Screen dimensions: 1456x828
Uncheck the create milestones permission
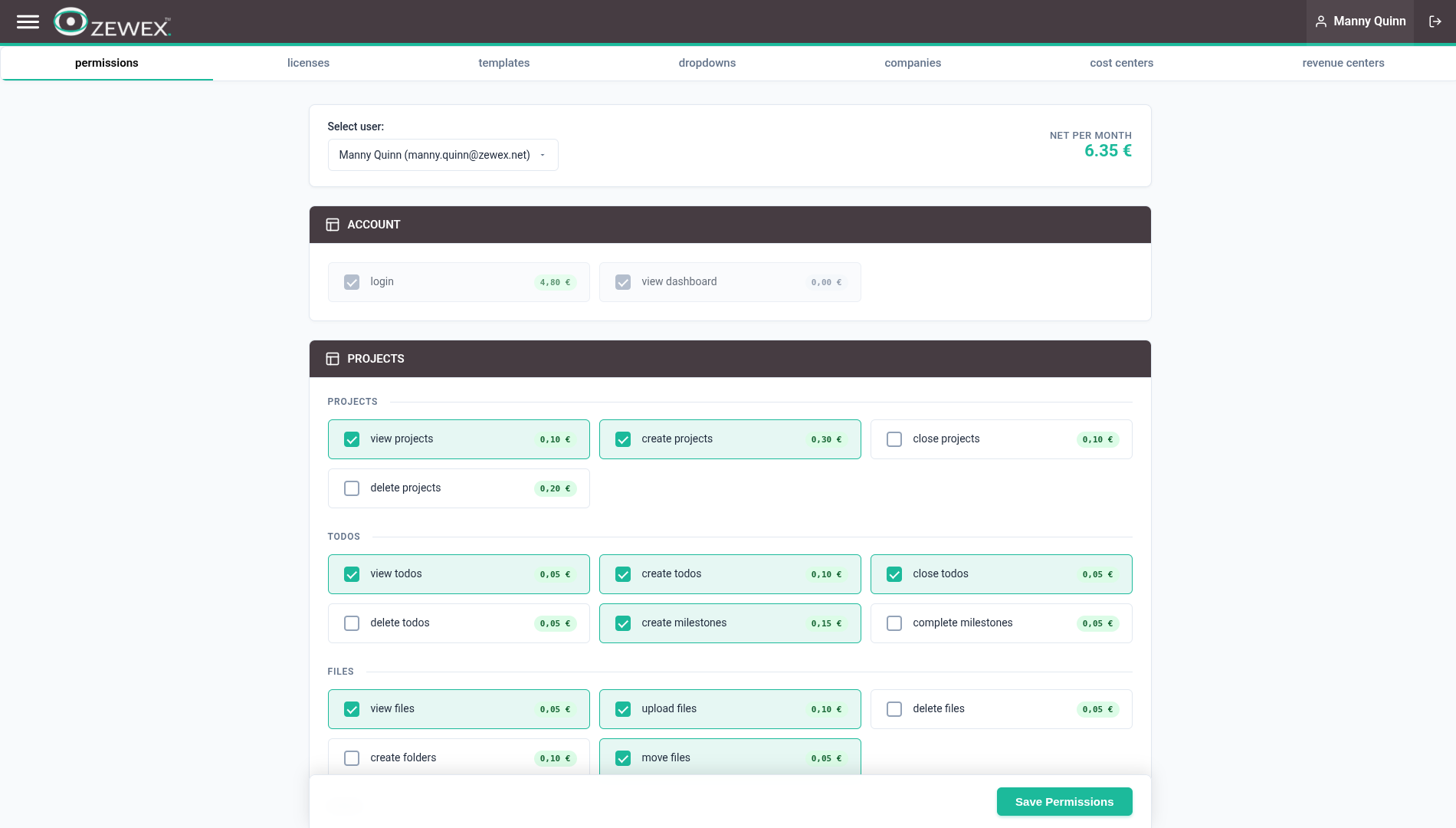[623, 623]
